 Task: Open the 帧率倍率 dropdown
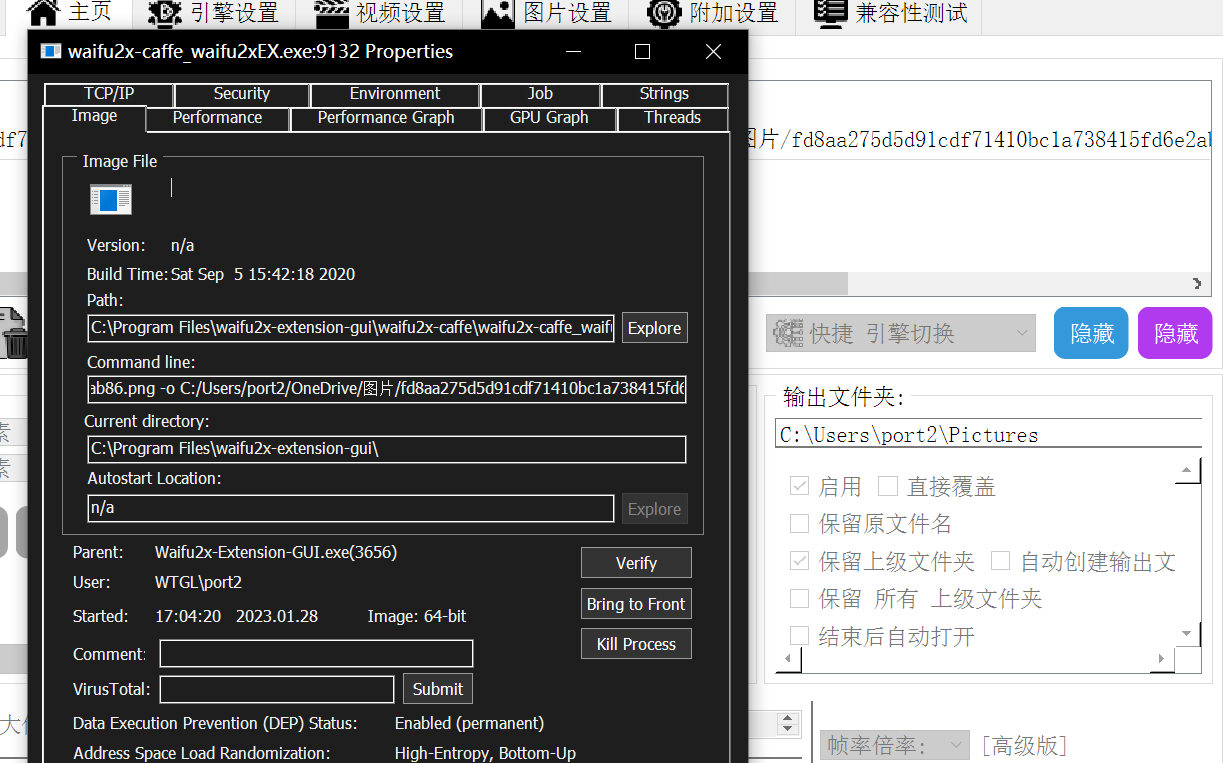coord(895,746)
